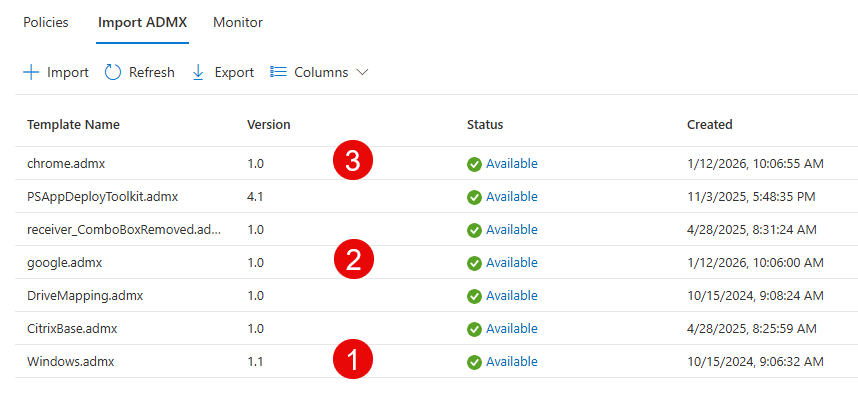This screenshot has width=858, height=397.
Task: Sort by Created column header
Action: [x=710, y=125]
